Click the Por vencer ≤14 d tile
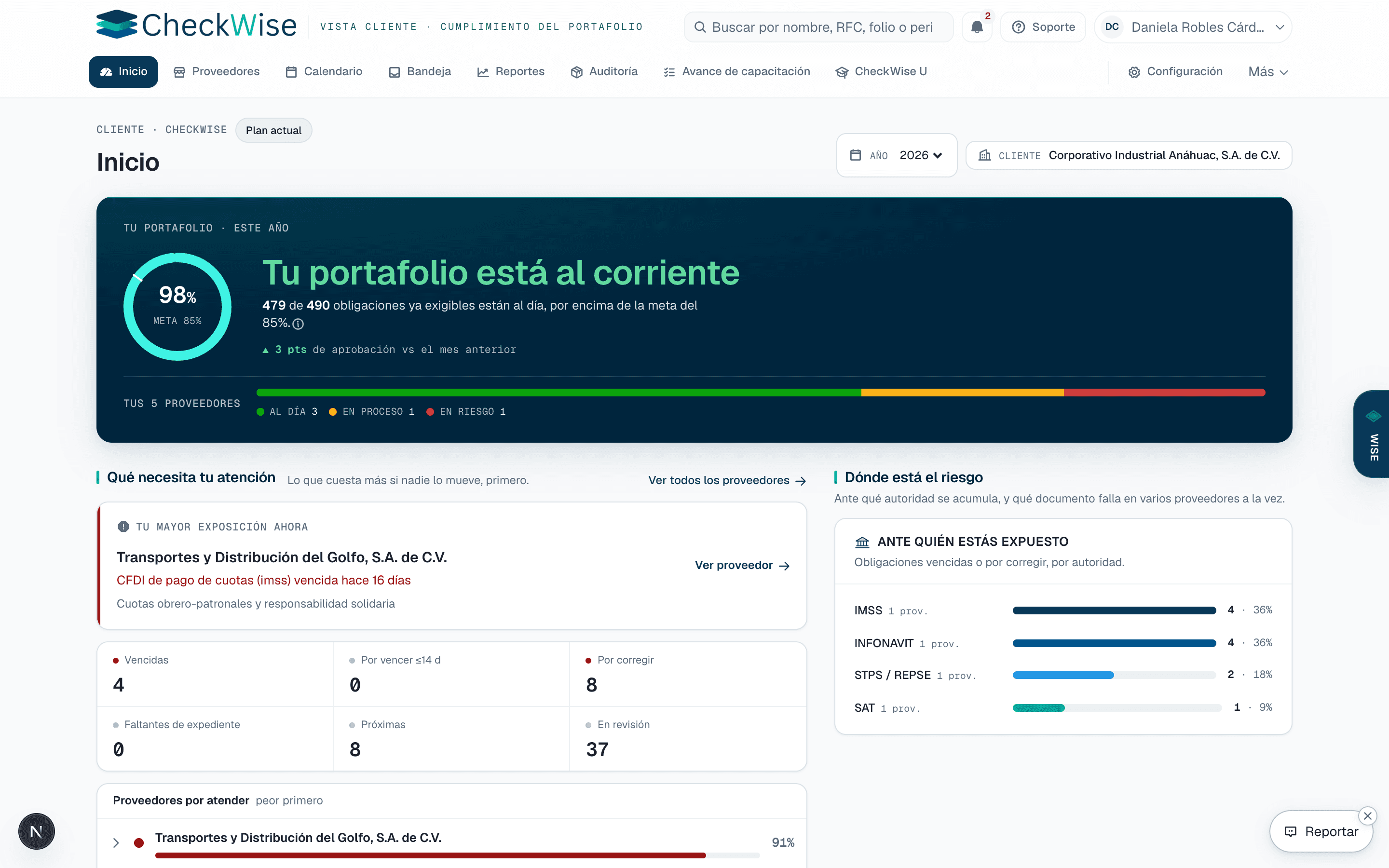The image size is (1389, 868). click(451, 675)
